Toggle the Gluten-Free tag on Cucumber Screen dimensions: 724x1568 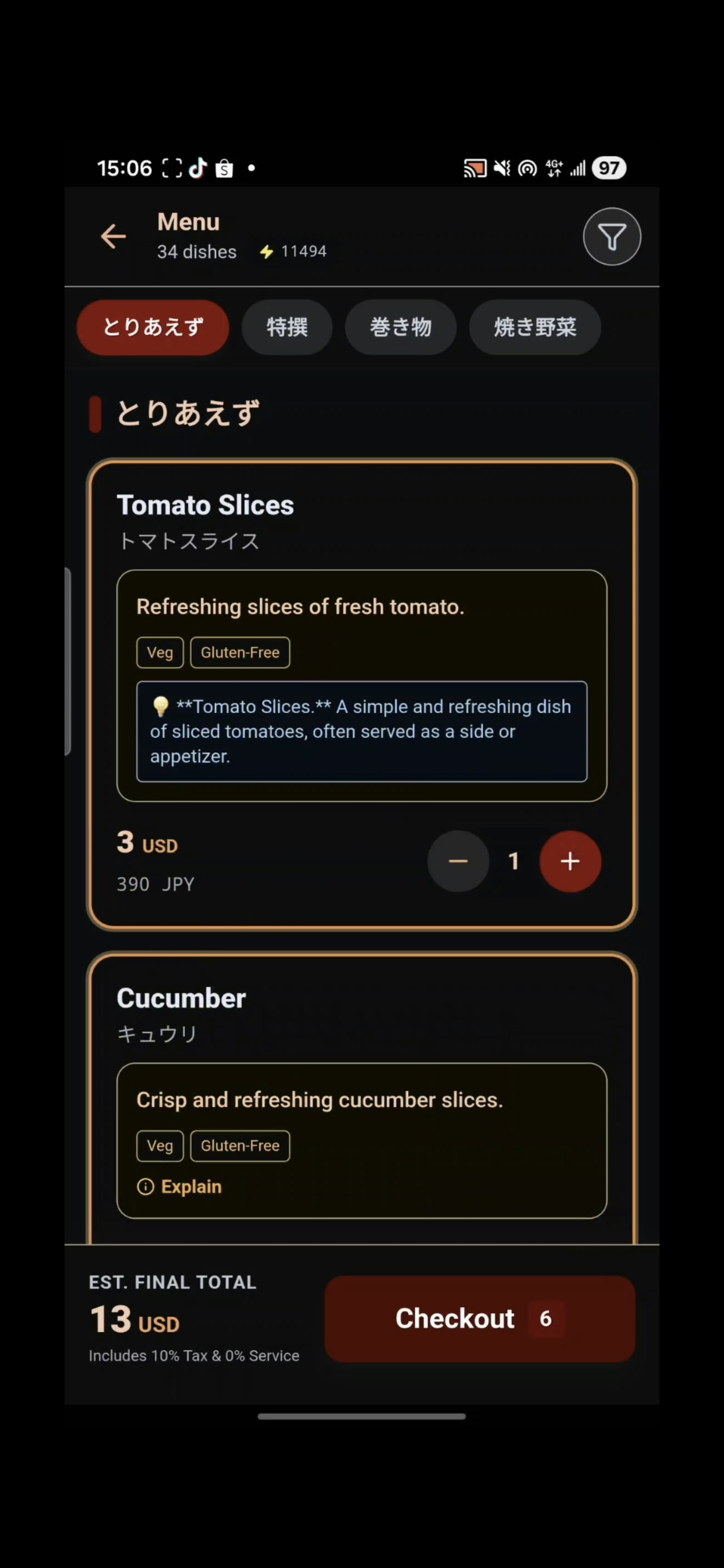(x=240, y=1145)
